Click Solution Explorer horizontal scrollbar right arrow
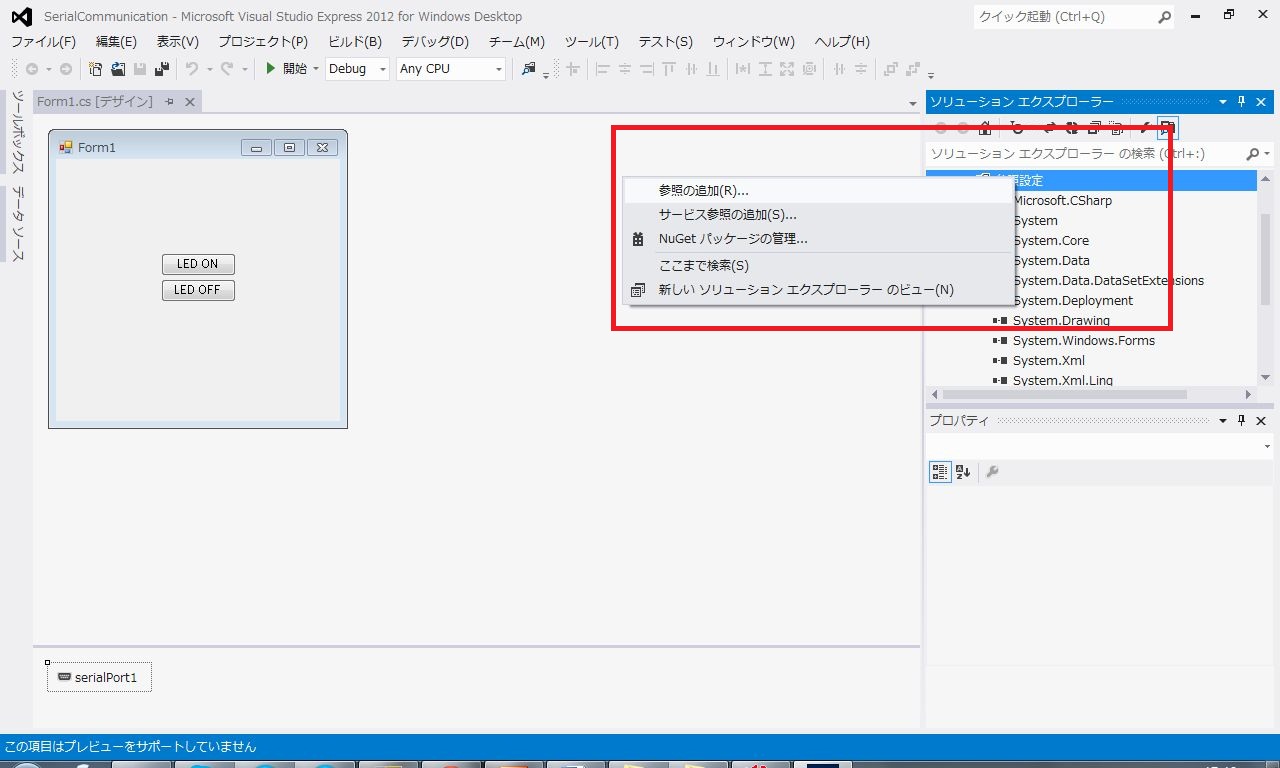The width and height of the screenshot is (1280, 768). point(1248,395)
